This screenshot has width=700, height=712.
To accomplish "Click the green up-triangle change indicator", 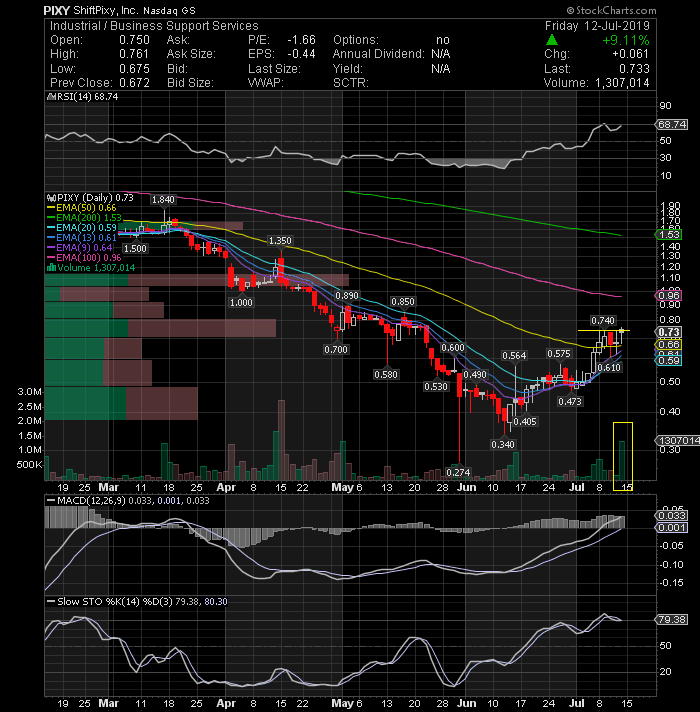I will 552,40.
